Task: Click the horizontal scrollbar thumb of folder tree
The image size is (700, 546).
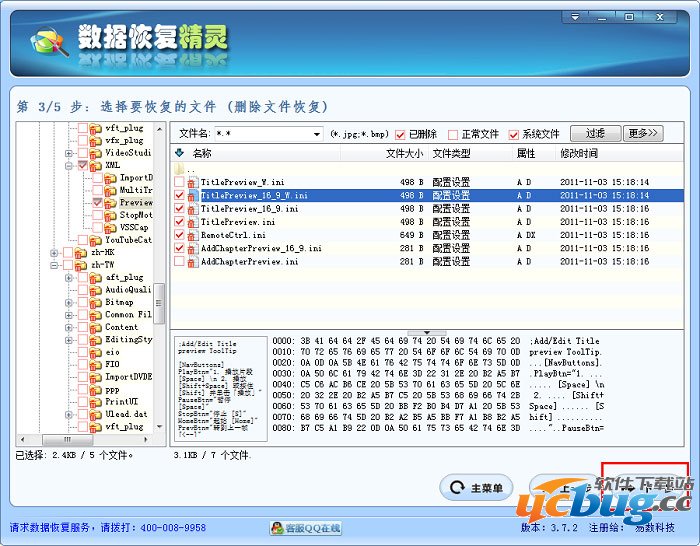Action: pyautogui.click(x=67, y=440)
